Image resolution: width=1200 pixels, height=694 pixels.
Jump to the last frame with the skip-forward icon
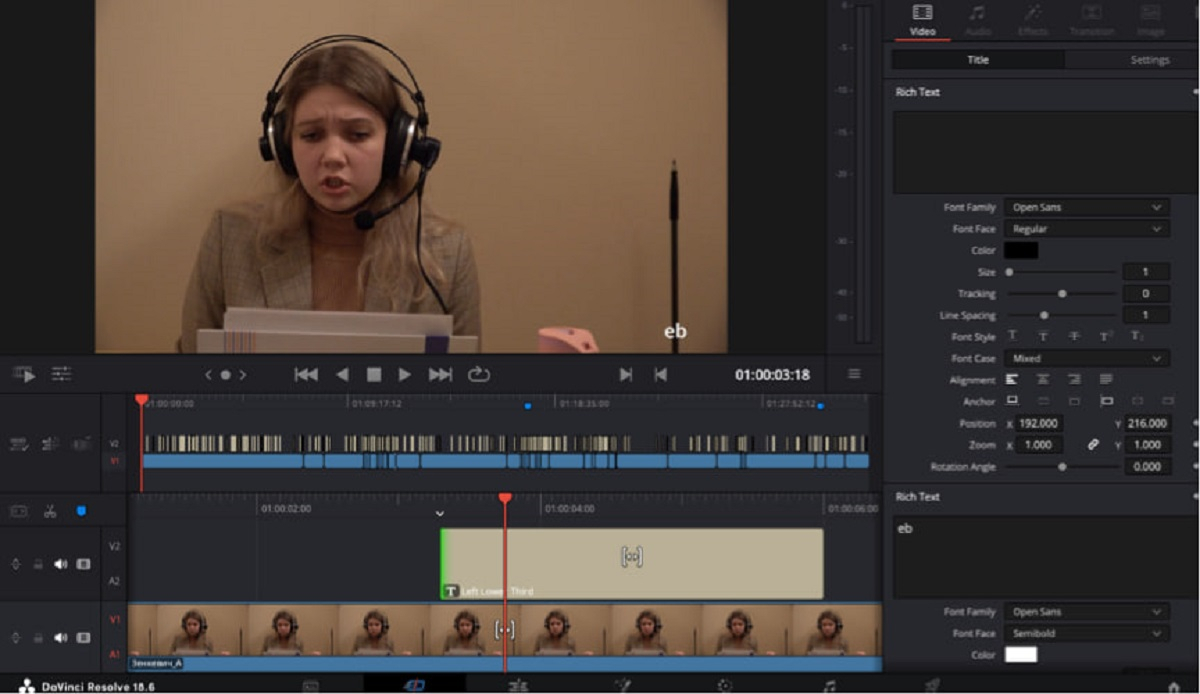(440, 374)
